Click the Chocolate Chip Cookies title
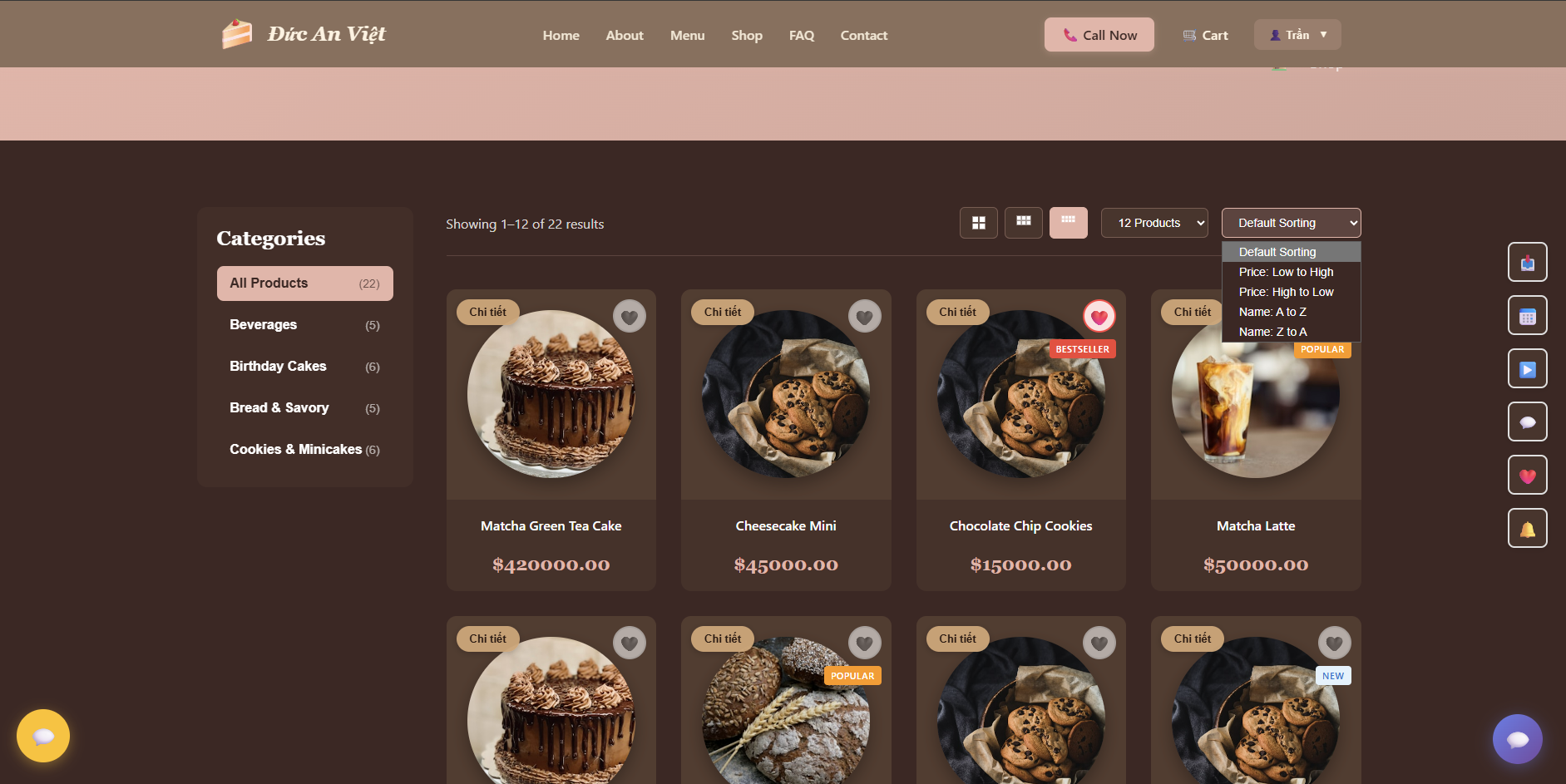Viewport: 1566px width, 784px height. tap(1021, 526)
